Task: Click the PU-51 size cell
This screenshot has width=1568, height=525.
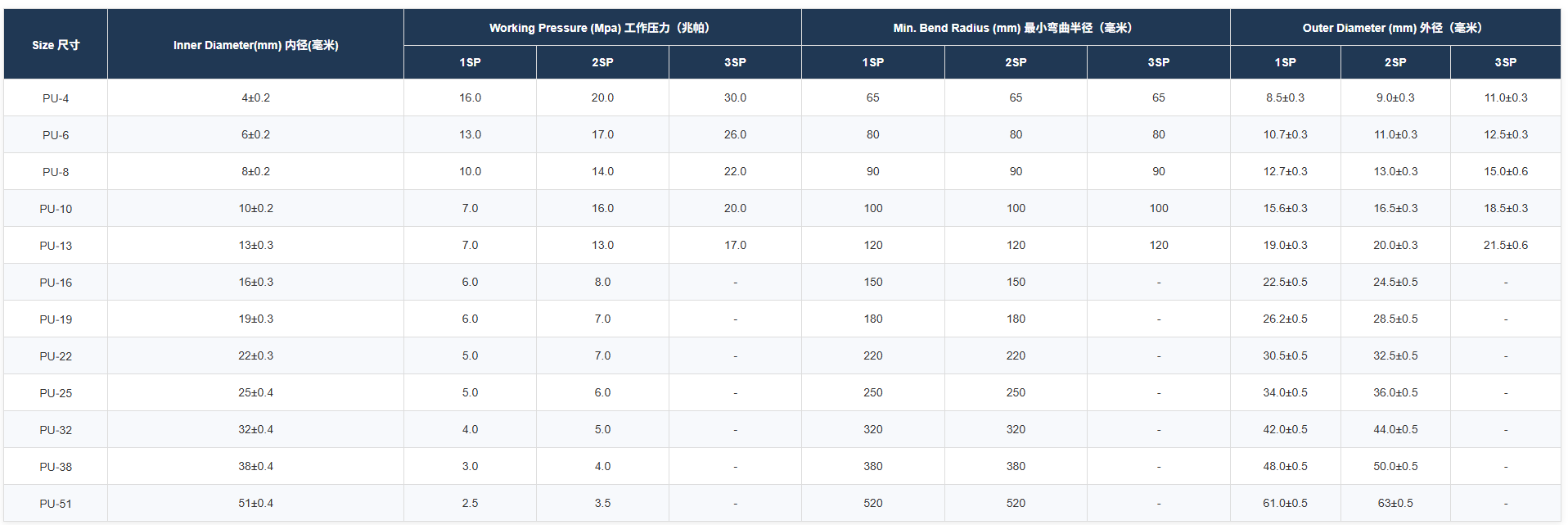Action: [x=56, y=504]
